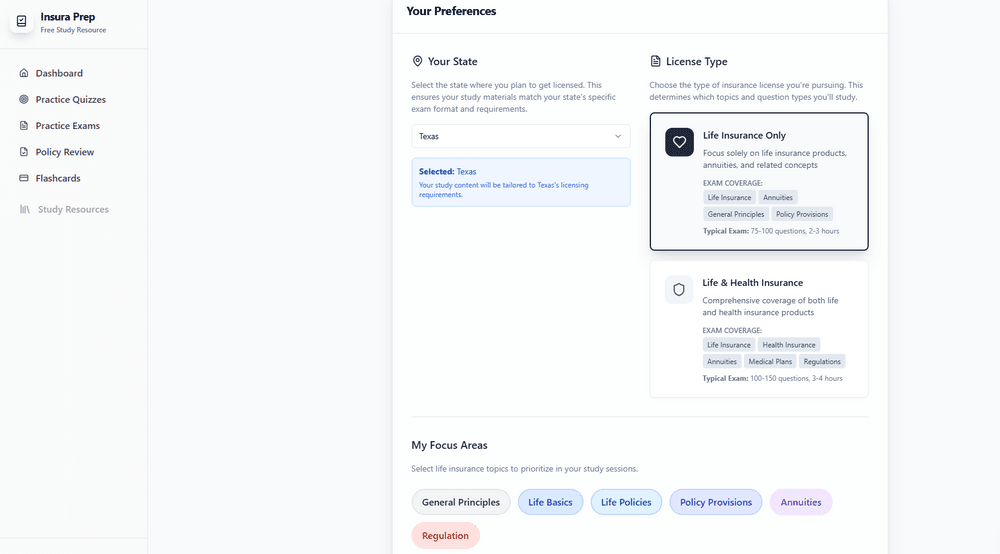Click the purple Annuities focus chip

coord(801,502)
